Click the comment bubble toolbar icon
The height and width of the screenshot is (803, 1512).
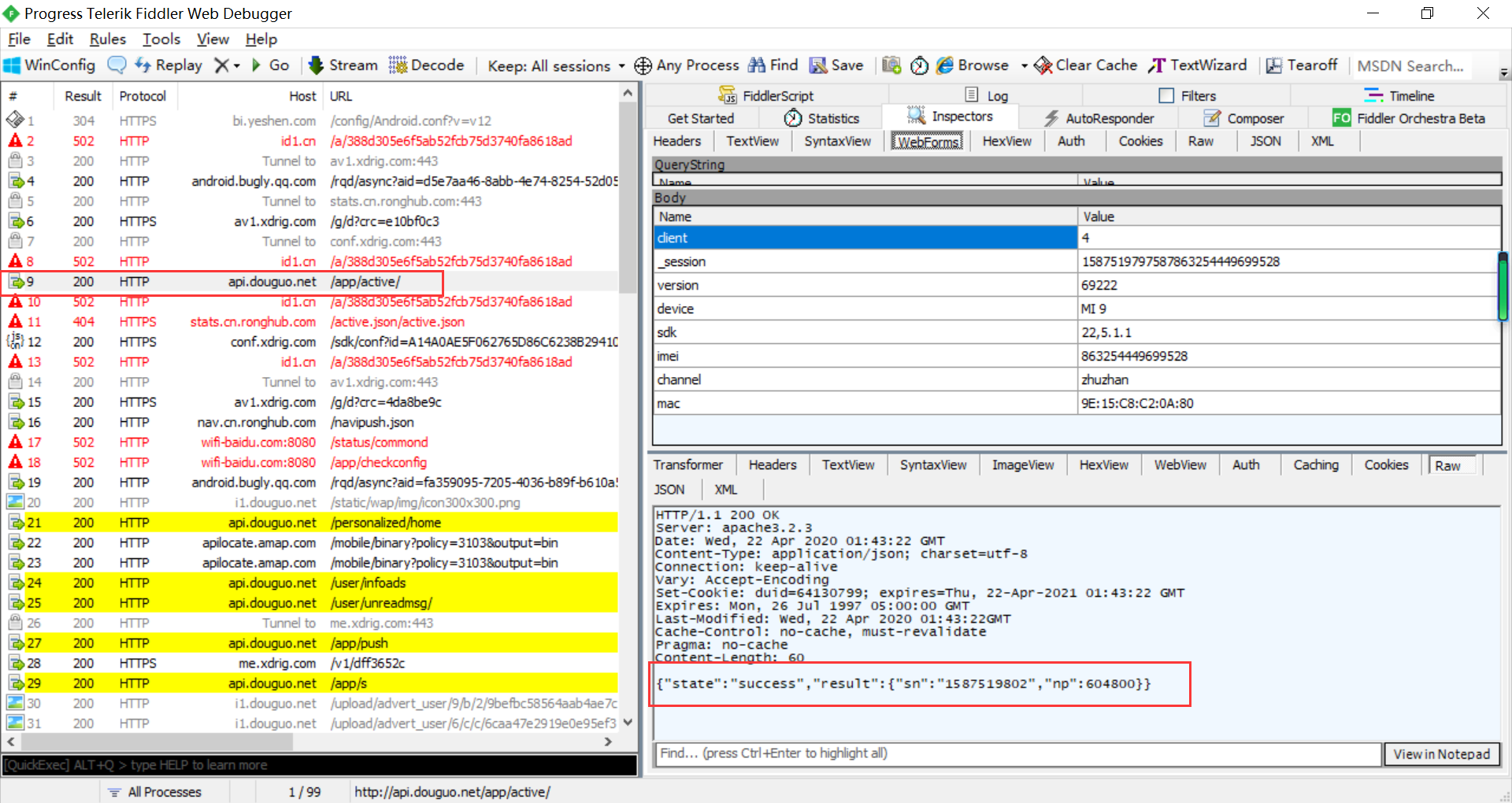tap(117, 65)
